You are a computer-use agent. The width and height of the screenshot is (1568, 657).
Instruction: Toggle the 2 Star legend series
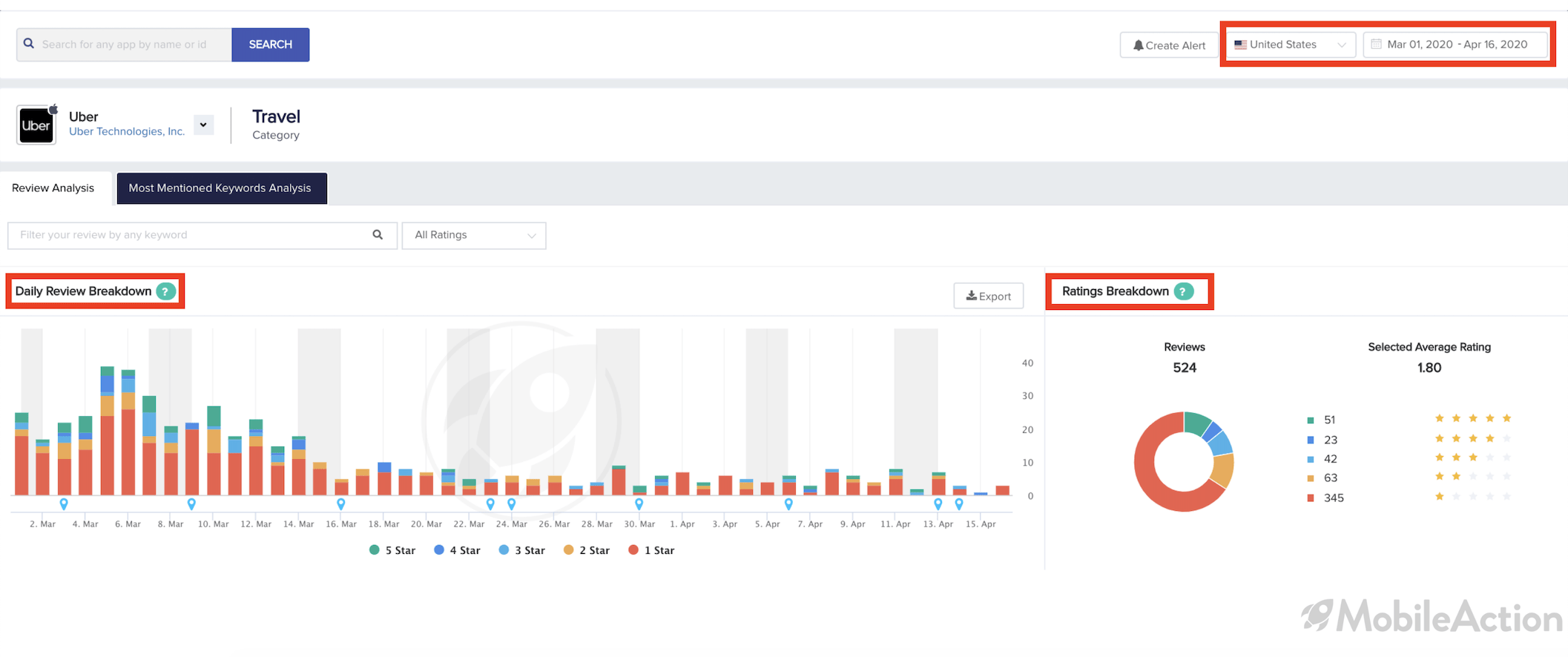click(586, 550)
